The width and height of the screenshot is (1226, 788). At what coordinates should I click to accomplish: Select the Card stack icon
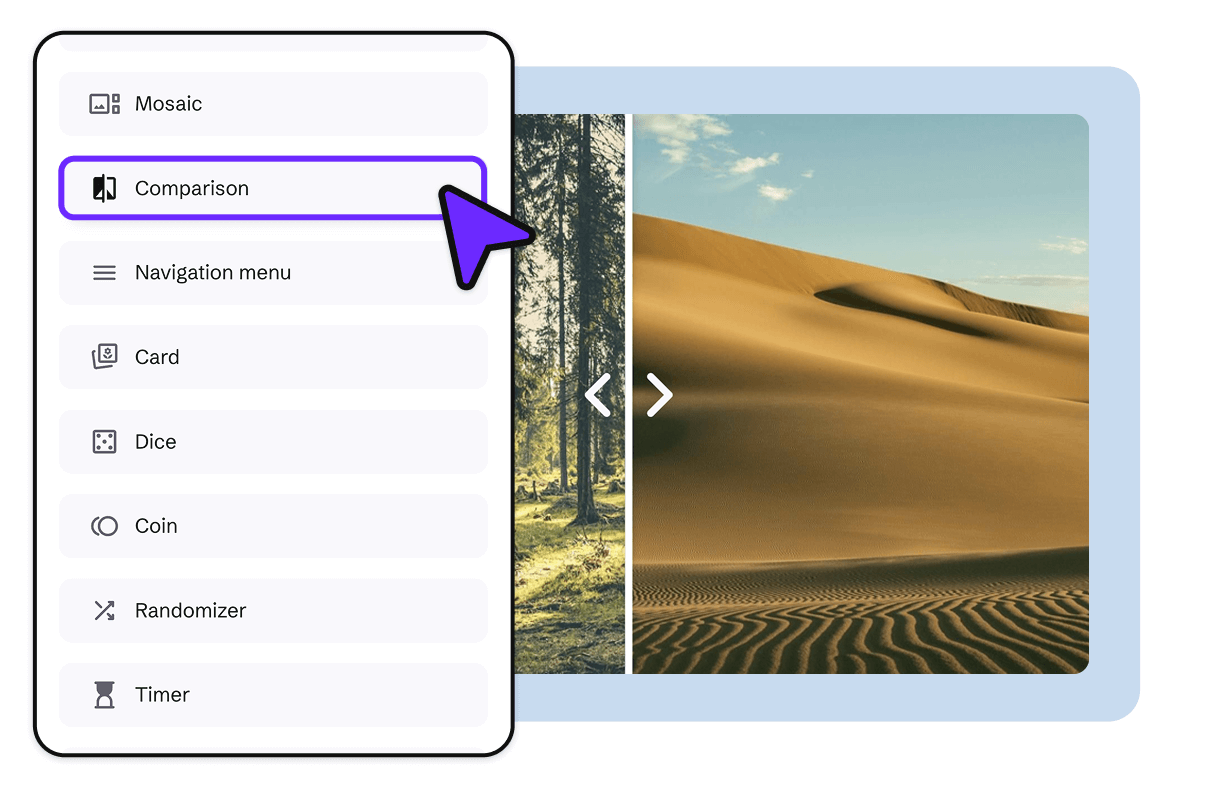104,357
